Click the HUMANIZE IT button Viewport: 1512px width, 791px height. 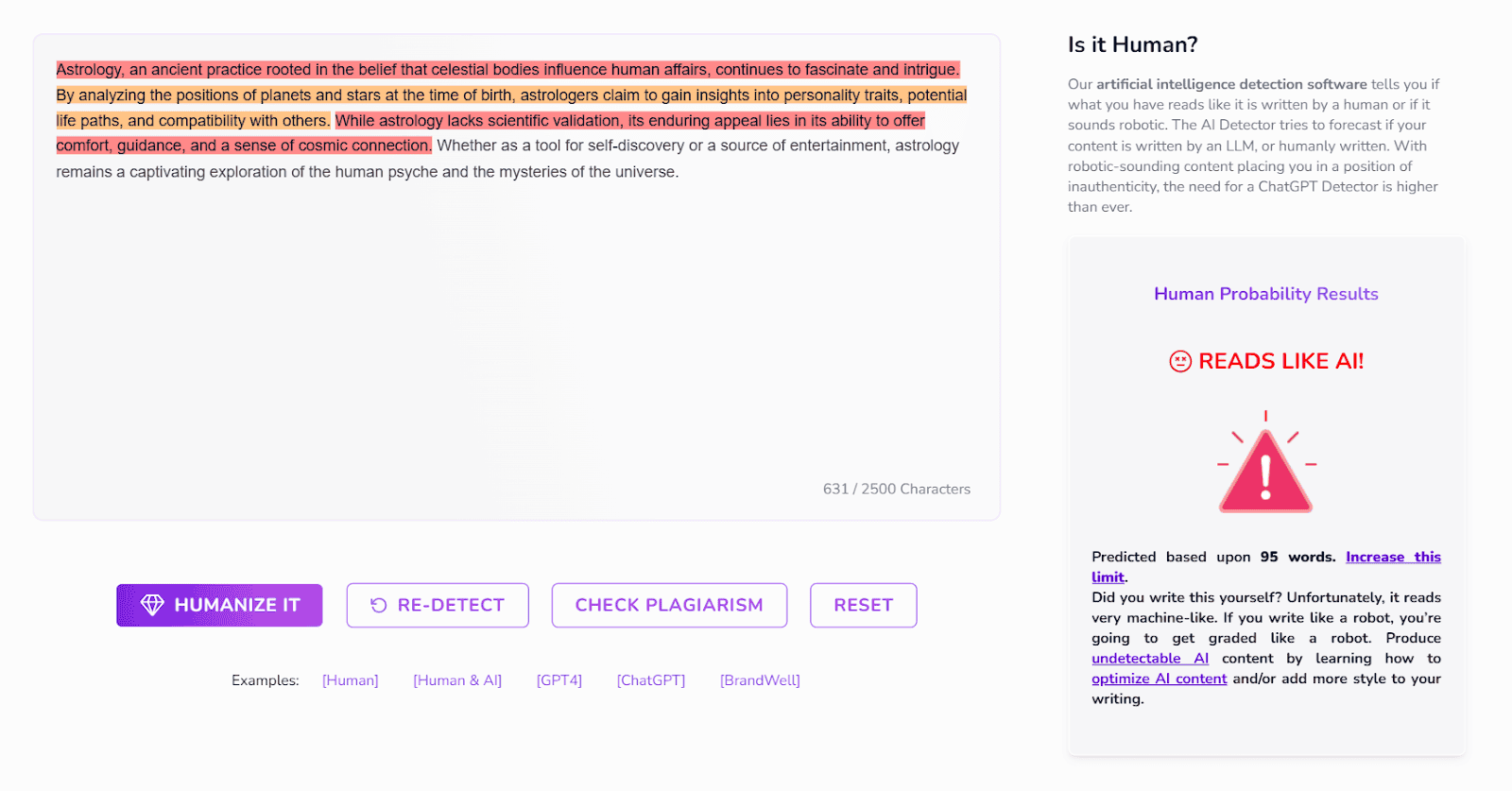click(x=219, y=605)
